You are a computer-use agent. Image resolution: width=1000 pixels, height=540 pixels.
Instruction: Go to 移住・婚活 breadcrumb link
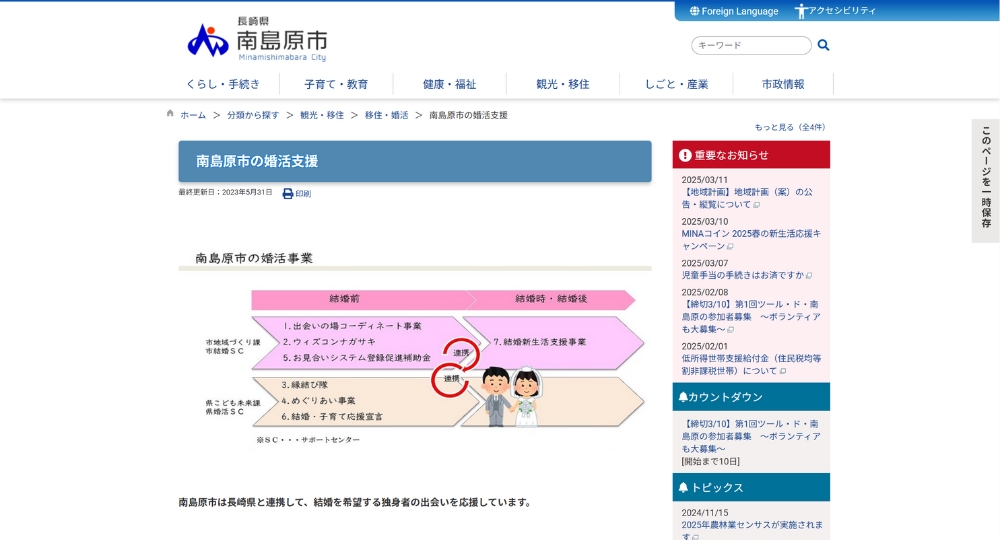[x=386, y=115]
